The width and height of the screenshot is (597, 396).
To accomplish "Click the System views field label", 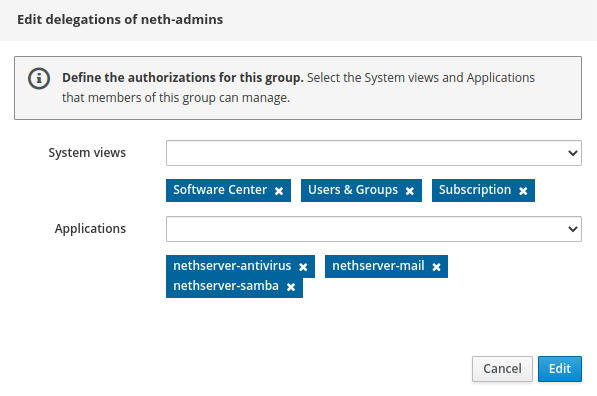I will tap(87, 153).
